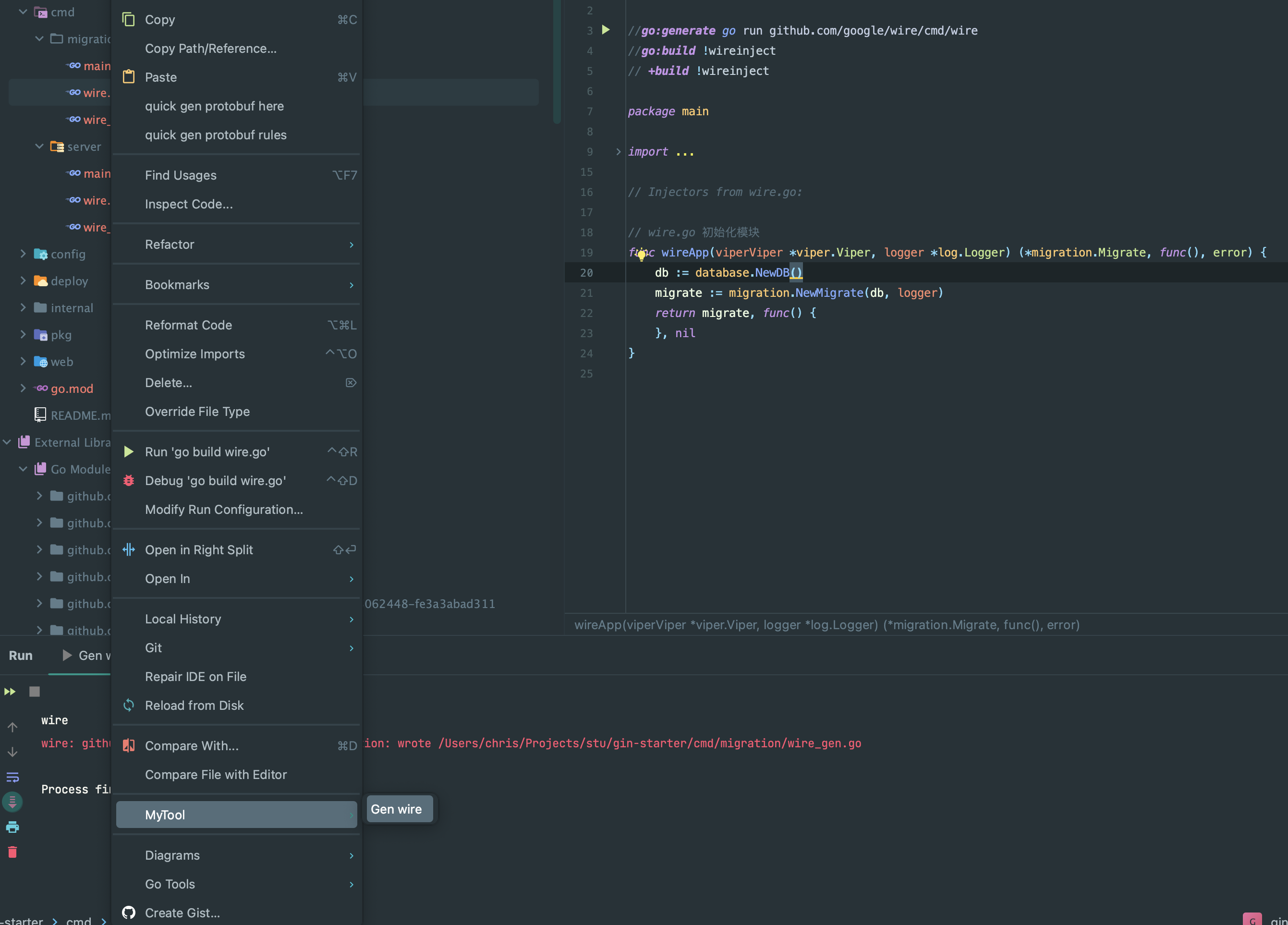The width and height of the screenshot is (1288, 925).
Task: Click the delete key glyph beside Delete...
Action: (351, 382)
